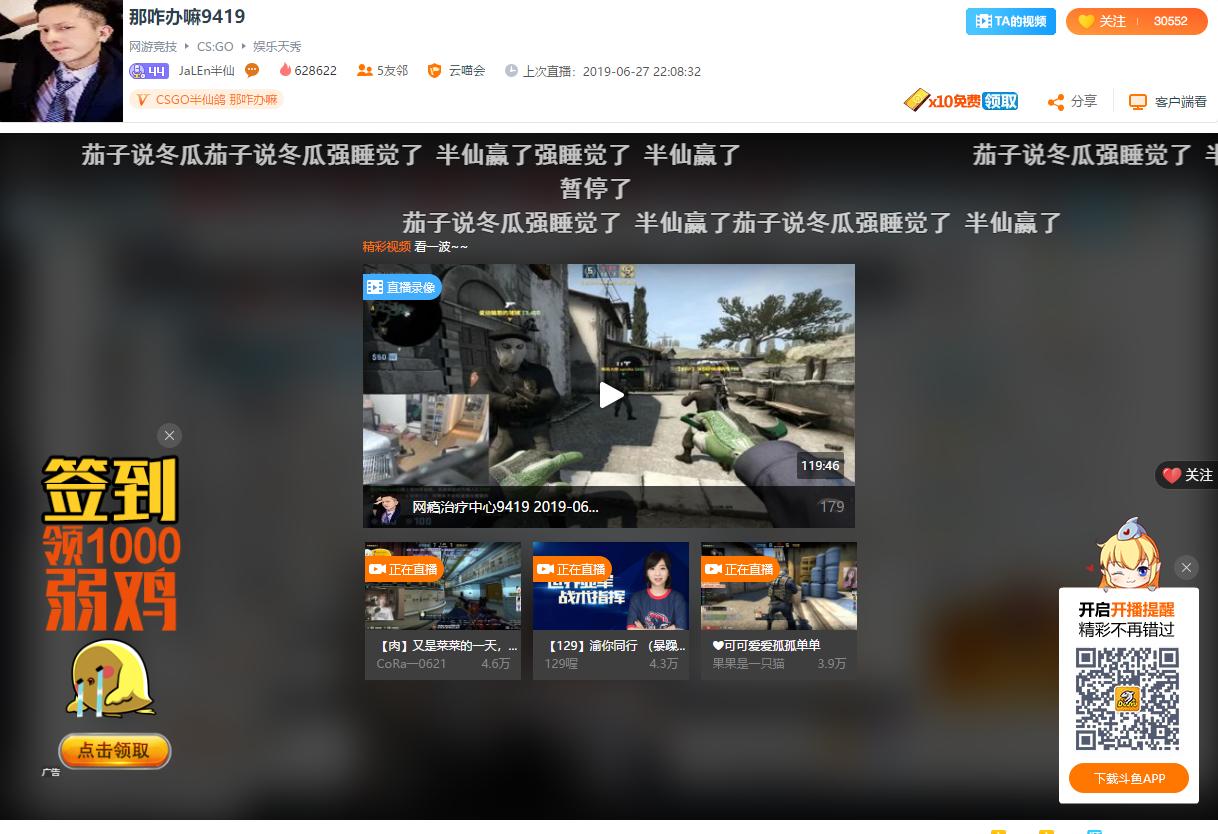The image size is (1218, 834).
Task: Open the 娱乐天秀 category
Action: coord(277,45)
